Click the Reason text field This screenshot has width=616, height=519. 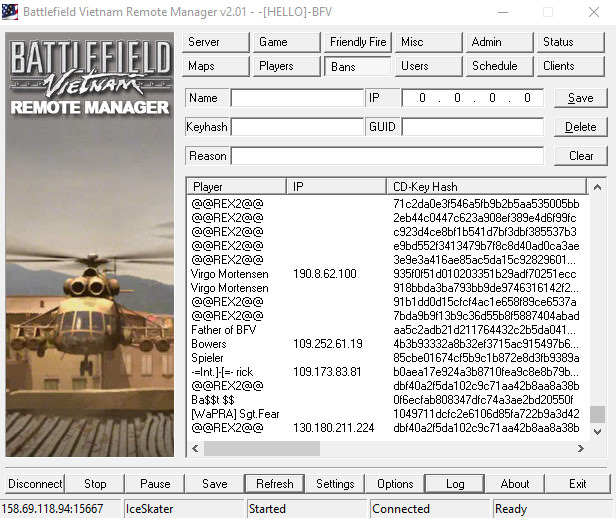pyautogui.click(x=387, y=156)
